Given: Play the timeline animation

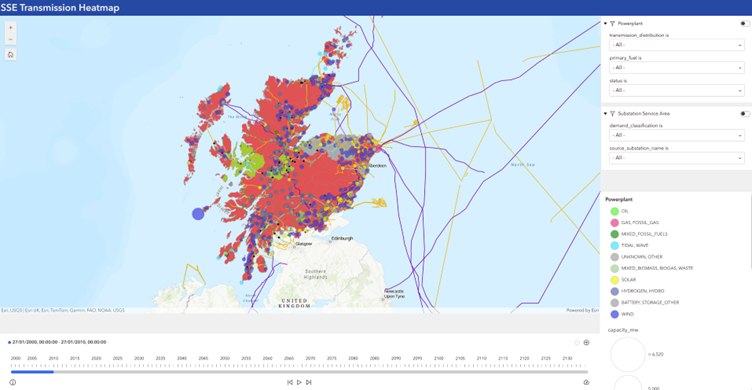Looking at the screenshot, I should (299, 382).
